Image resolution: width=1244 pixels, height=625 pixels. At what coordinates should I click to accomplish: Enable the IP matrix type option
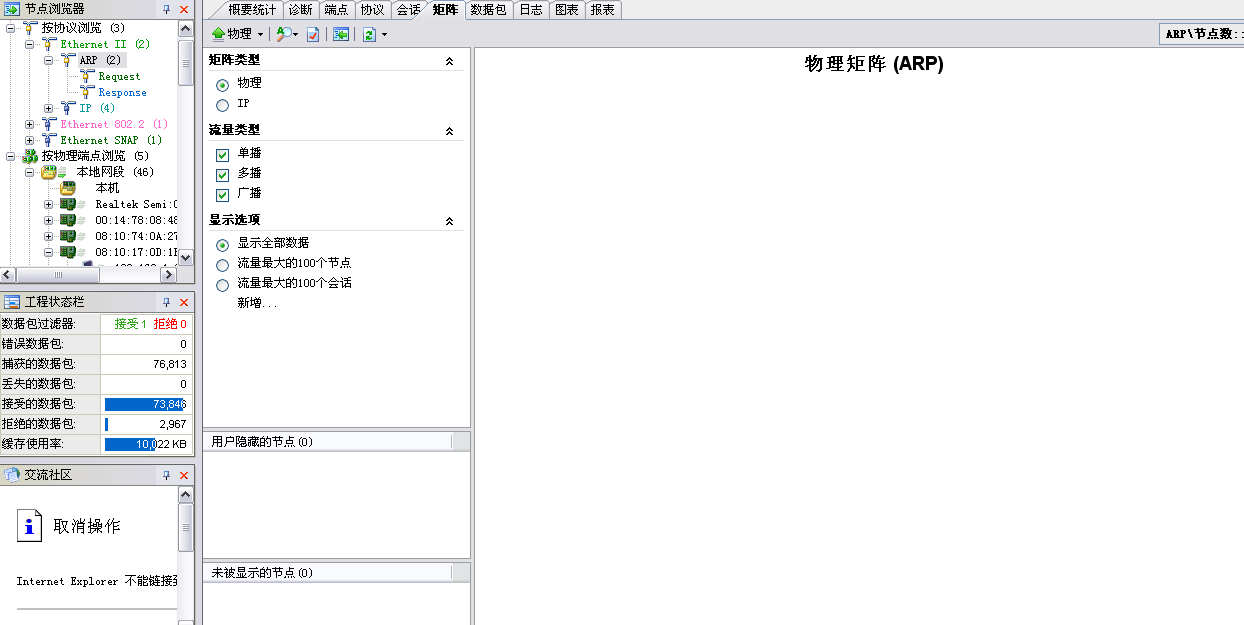click(222, 103)
